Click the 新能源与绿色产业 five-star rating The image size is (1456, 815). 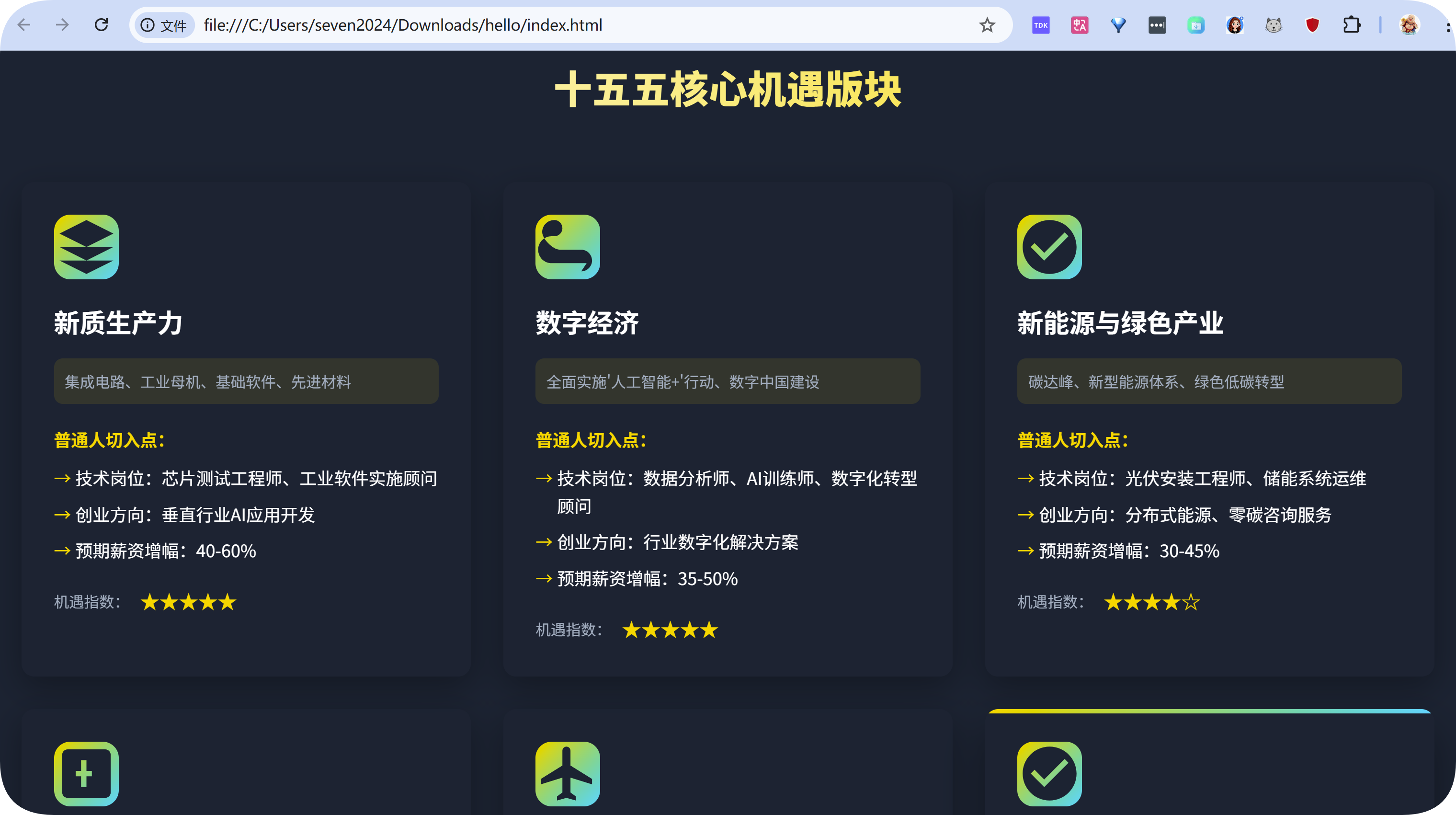point(1151,602)
